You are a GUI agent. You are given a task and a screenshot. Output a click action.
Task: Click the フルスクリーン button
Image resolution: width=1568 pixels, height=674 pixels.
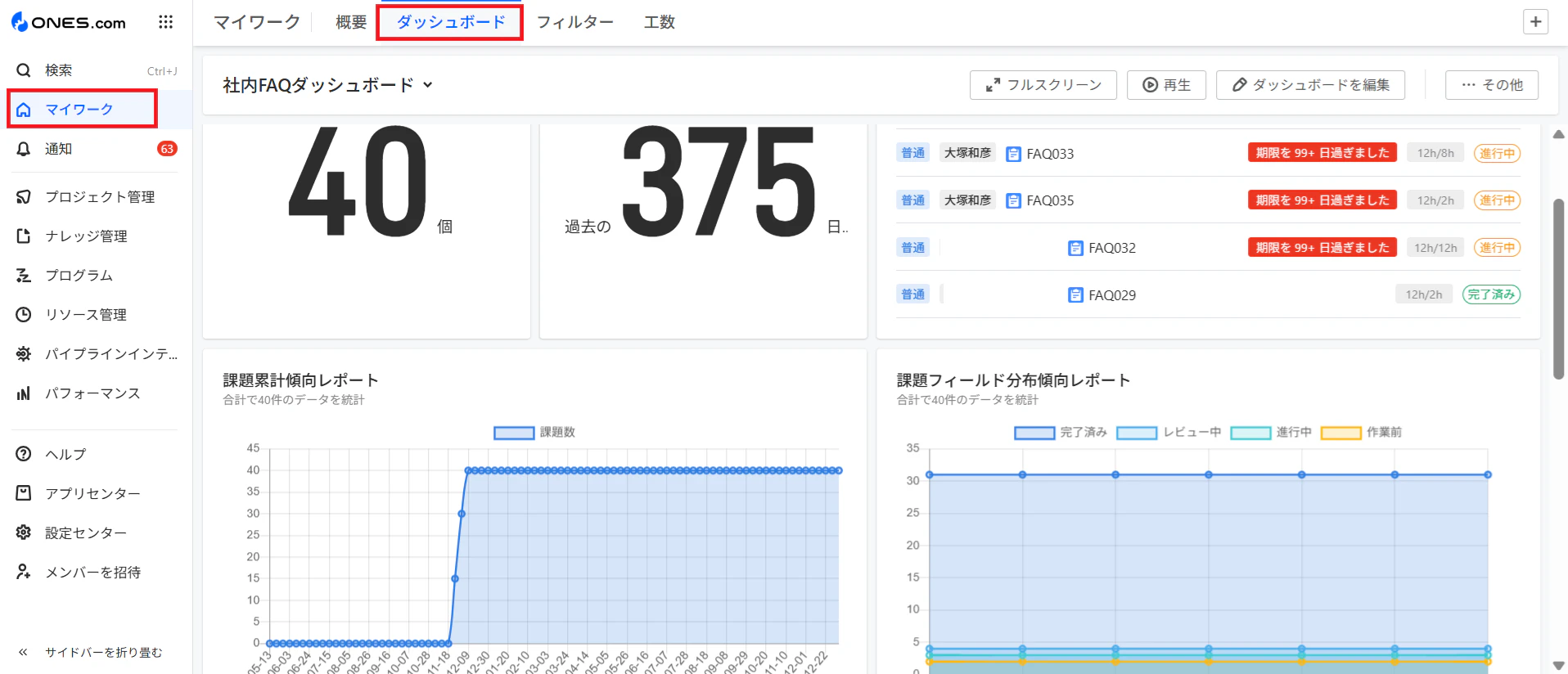point(1043,85)
